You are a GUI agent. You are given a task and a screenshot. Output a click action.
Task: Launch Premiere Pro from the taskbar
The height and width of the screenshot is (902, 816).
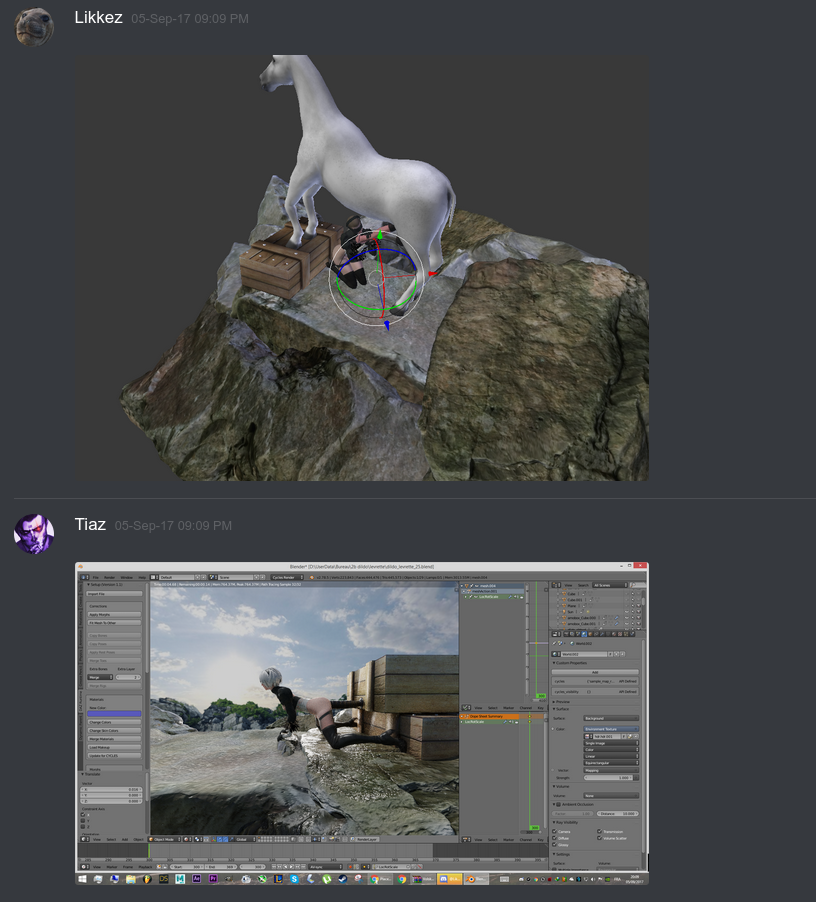pyautogui.click(x=213, y=879)
